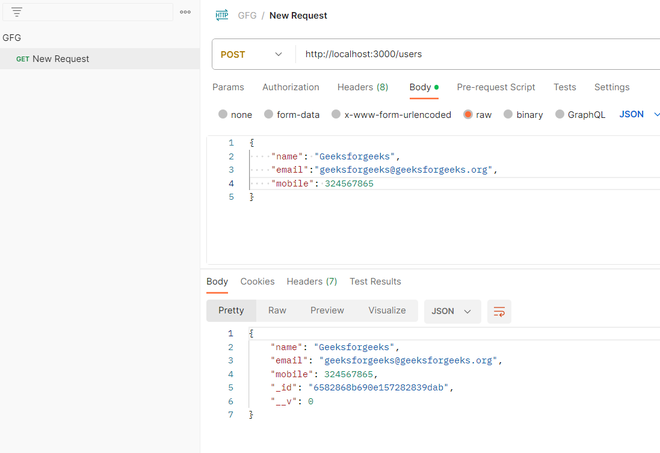Click the HTTP request icon in breadcrumb
The height and width of the screenshot is (453, 660).
222,16
